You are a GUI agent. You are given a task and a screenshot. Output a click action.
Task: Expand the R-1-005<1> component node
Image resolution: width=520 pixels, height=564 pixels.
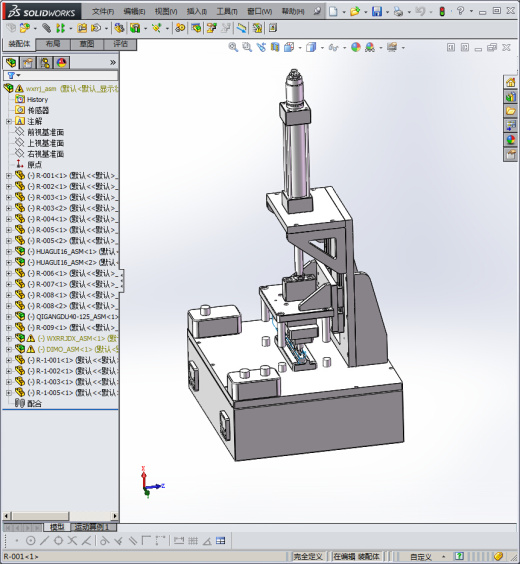(9, 392)
